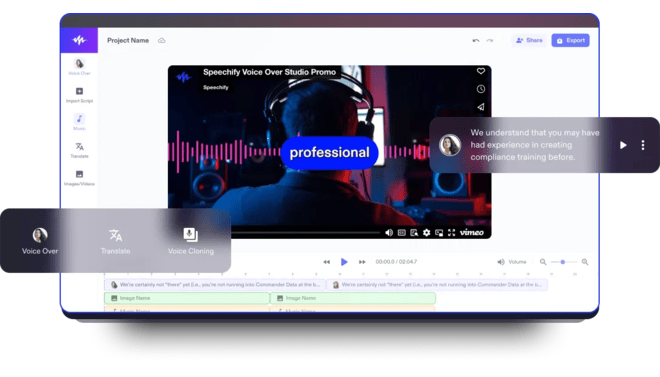This screenshot has width=660, height=377.
Task: Like the video with heart icon
Action: [x=481, y=71]
